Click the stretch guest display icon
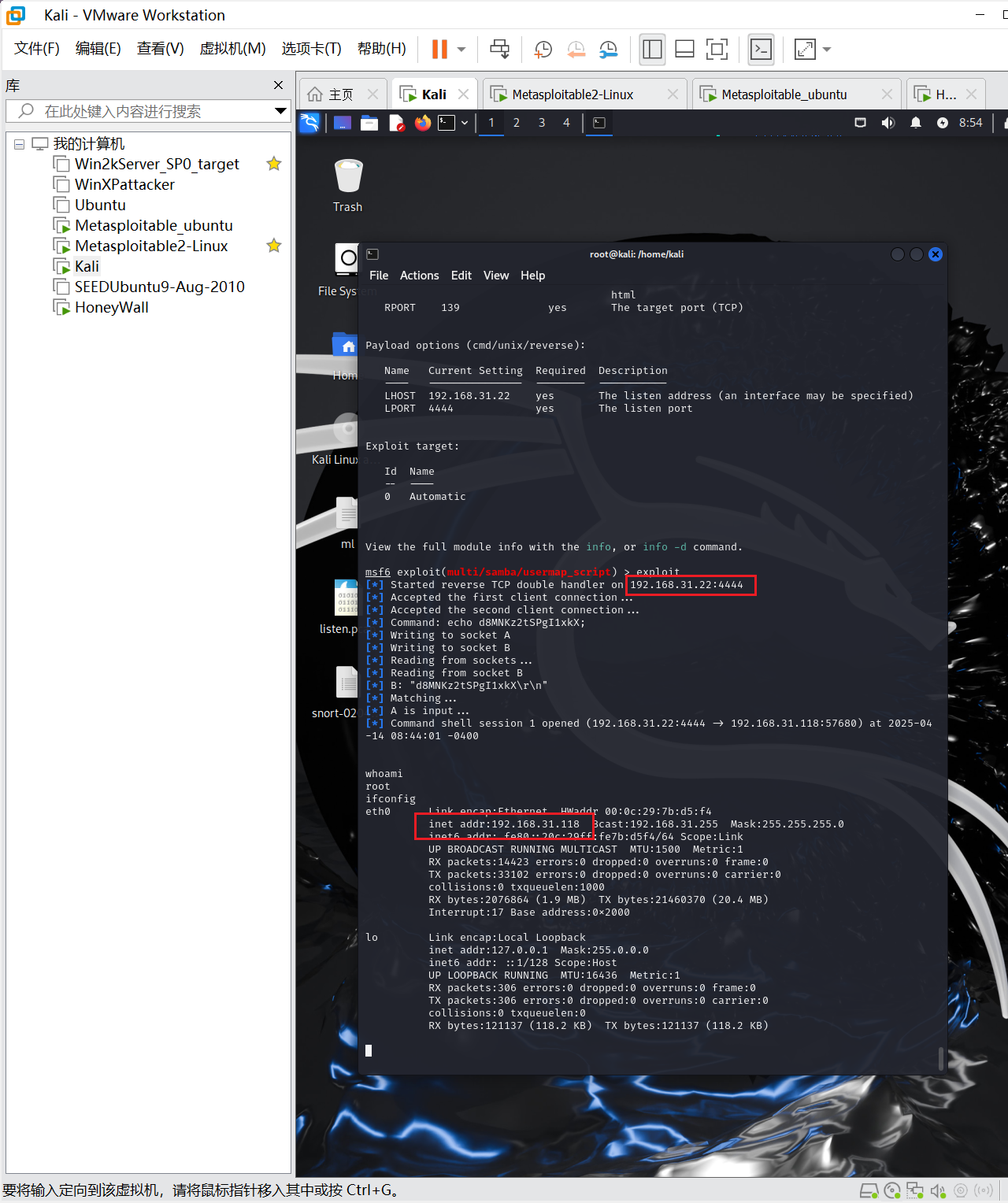This screenshot has width=1008, height=1203. point(805,49)
